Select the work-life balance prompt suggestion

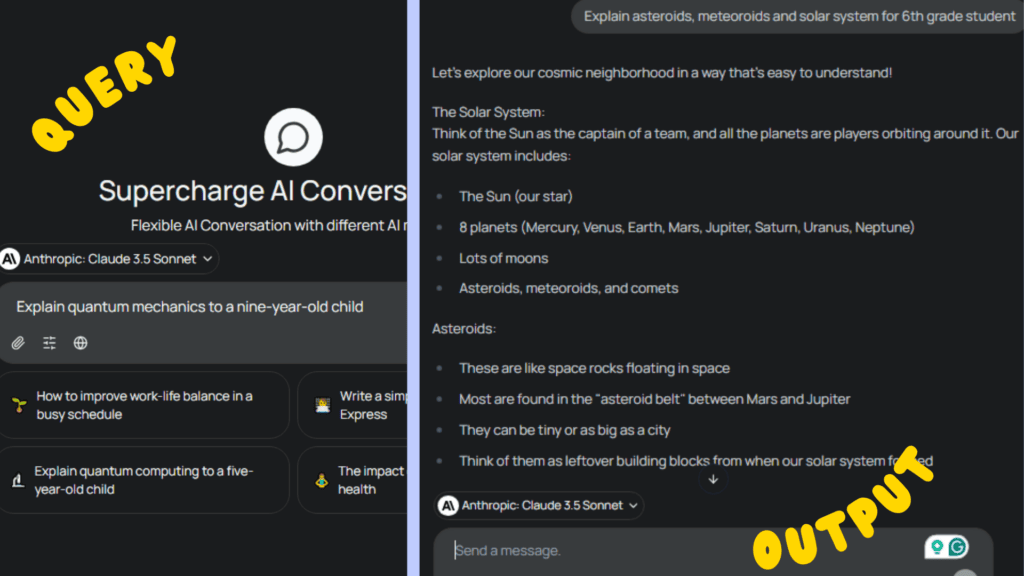[144, 405]
